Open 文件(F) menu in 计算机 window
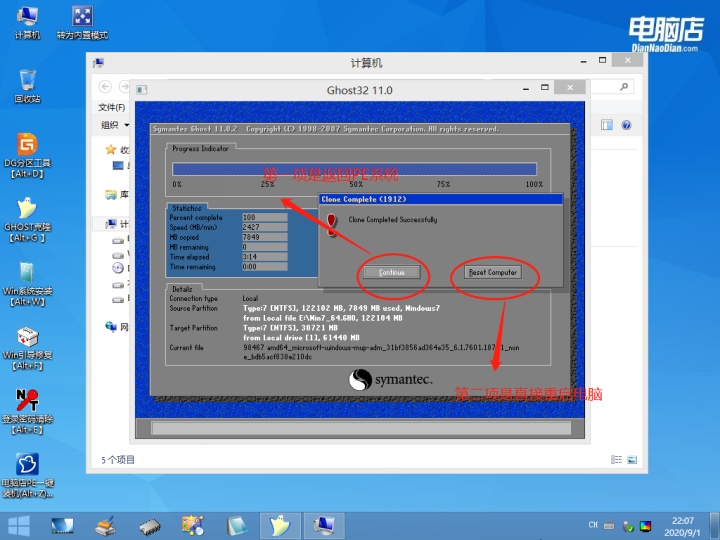 (x=112, y=107)
